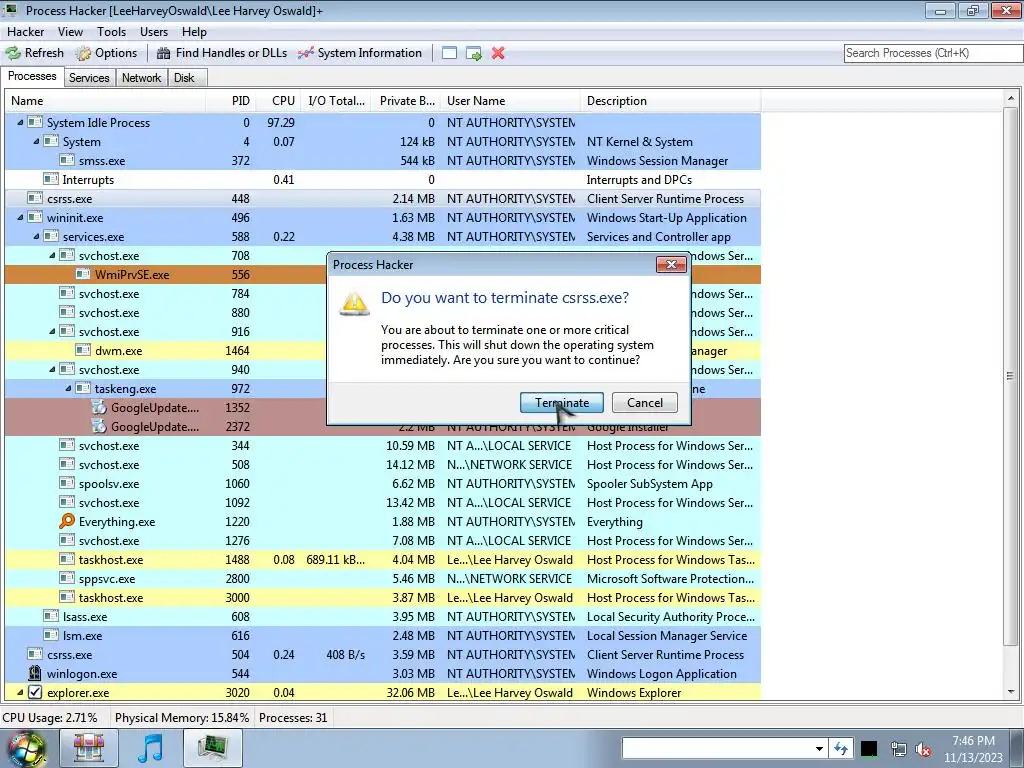The height and width of the screenshot is (768, 1024).
Task: Open Options from the toolbar
Action: 106,53
